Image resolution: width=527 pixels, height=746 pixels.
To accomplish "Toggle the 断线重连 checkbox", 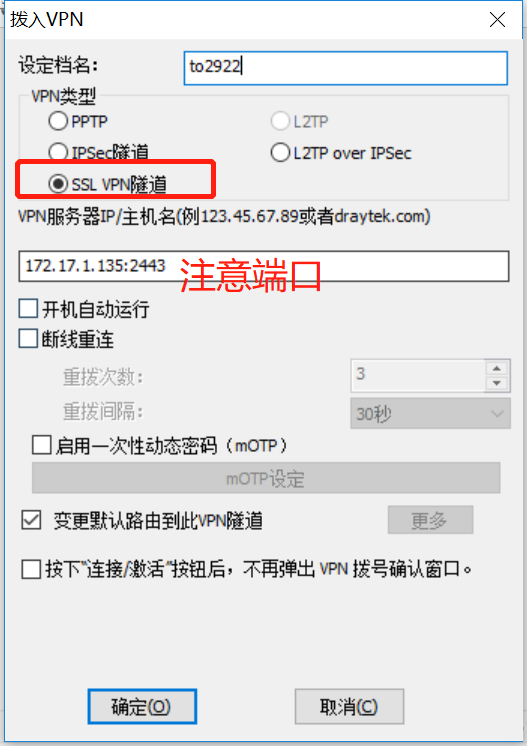I will tap(28, 339).
